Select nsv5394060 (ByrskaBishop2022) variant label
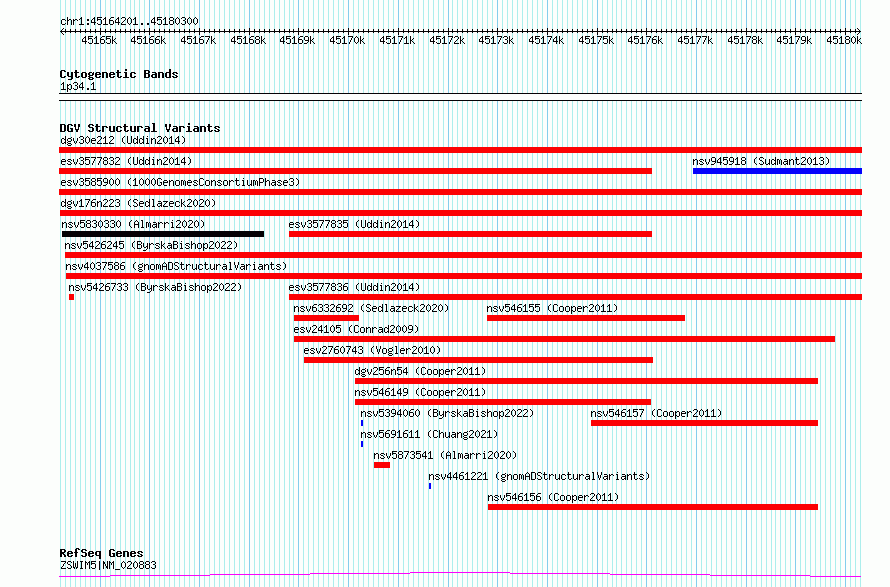The height and width of the screenshot is (587, 890). [x=447, y=413]
